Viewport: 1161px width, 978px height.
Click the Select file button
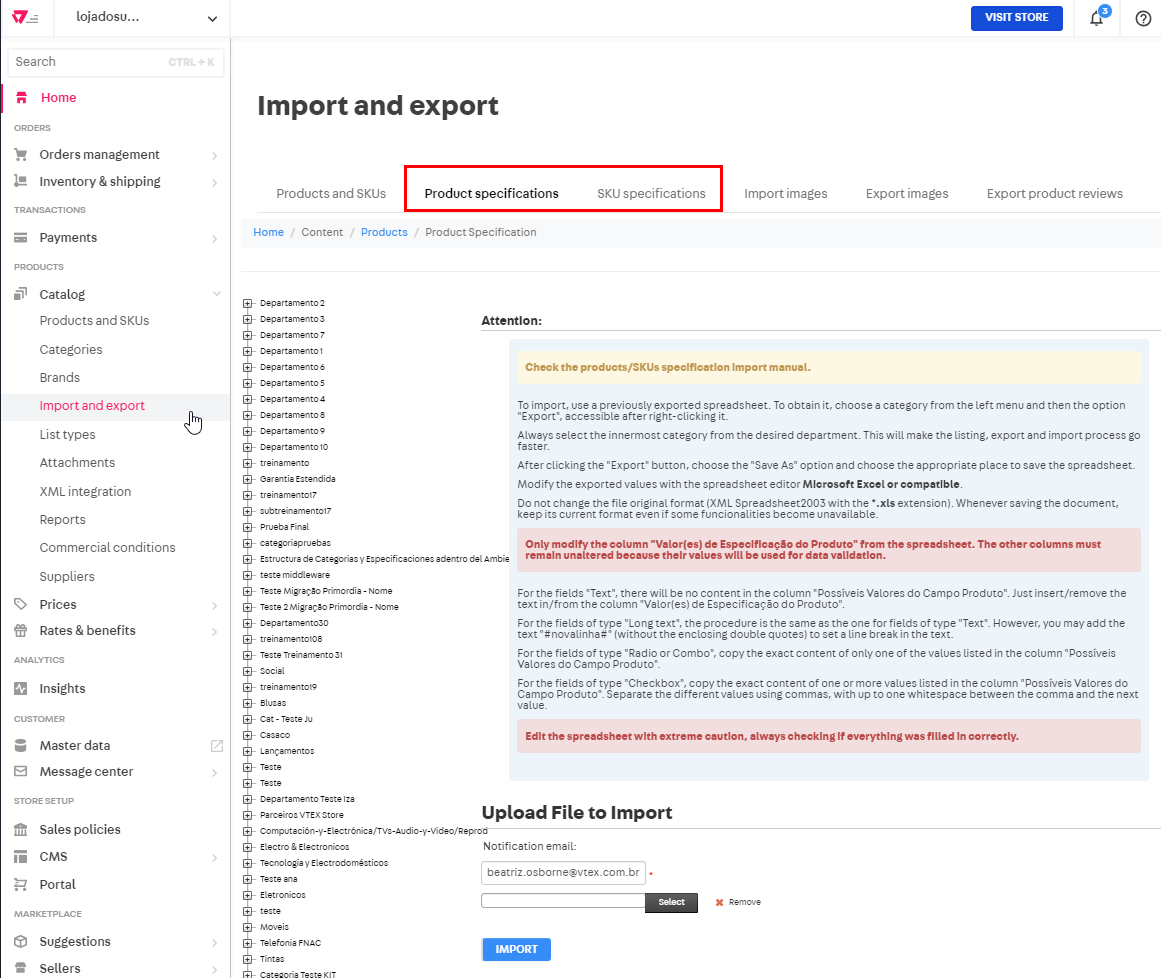point(671,902)
